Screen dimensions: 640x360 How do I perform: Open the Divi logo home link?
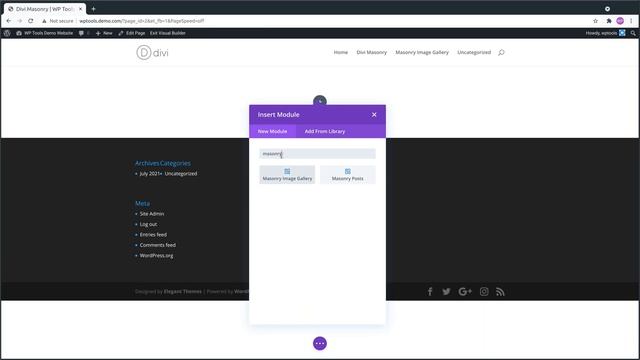152,52
